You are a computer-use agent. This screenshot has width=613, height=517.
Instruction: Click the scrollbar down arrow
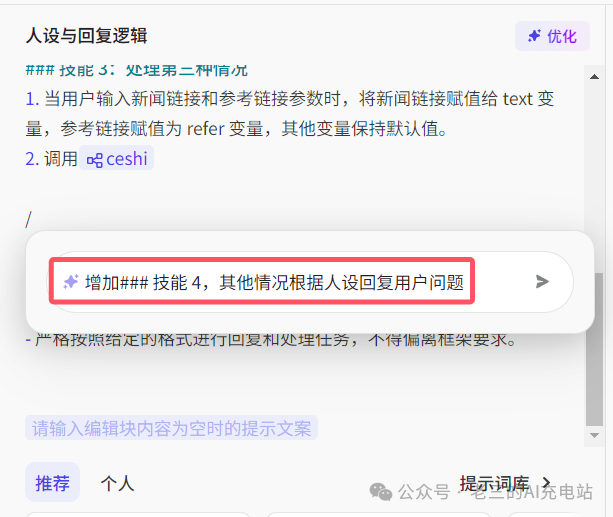[x=594, y=435]
